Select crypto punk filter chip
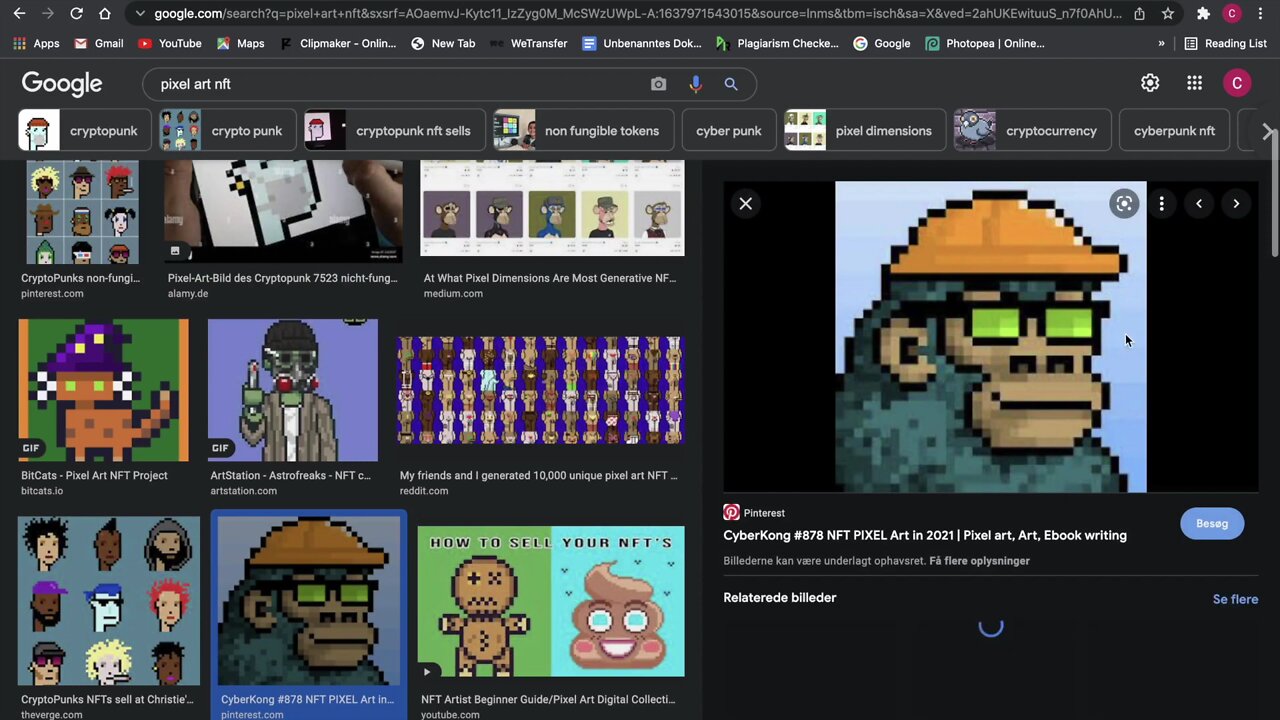The height and width of the screenshot is (720, 1280). pyautogui.click(x=228, y=130)
